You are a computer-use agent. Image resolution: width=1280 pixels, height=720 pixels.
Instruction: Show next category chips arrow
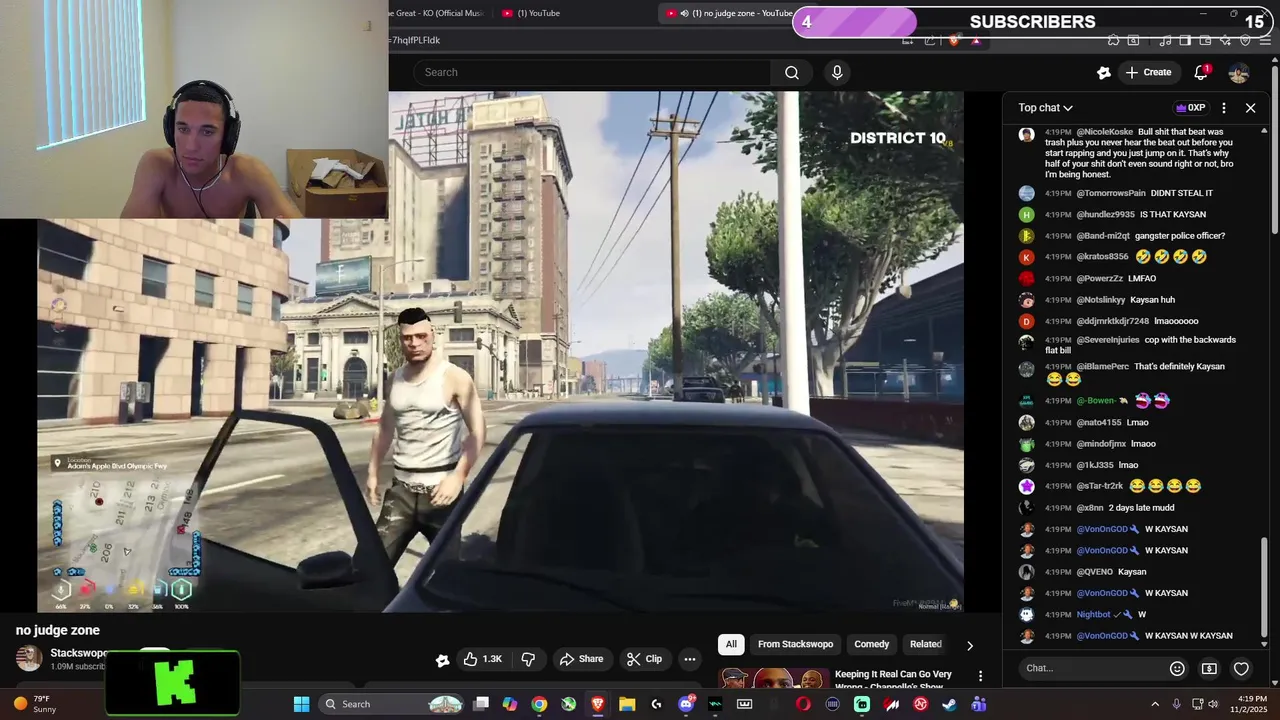pos(969,645)
